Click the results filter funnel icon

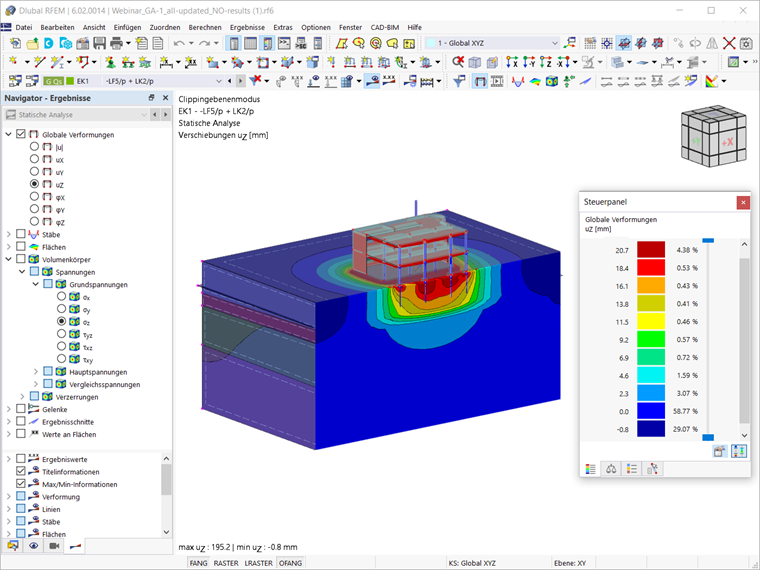coord(459,81)
